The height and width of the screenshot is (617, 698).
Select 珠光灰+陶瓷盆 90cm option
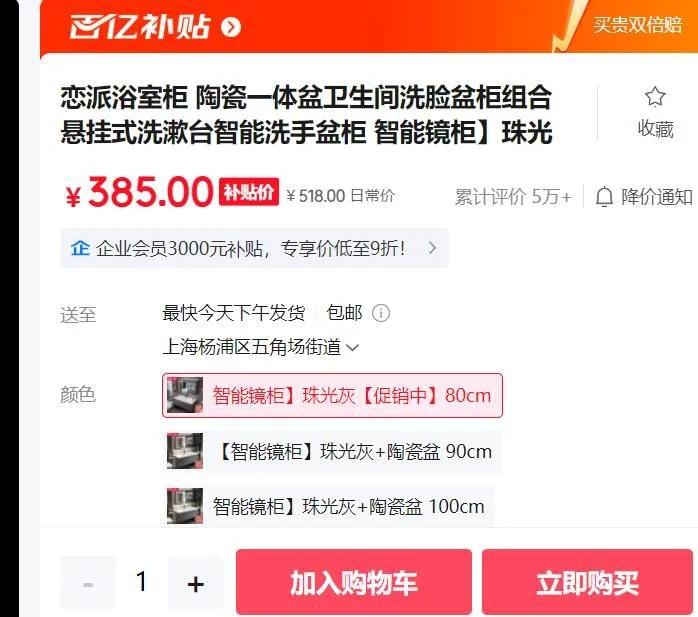(x=333, y=451)
